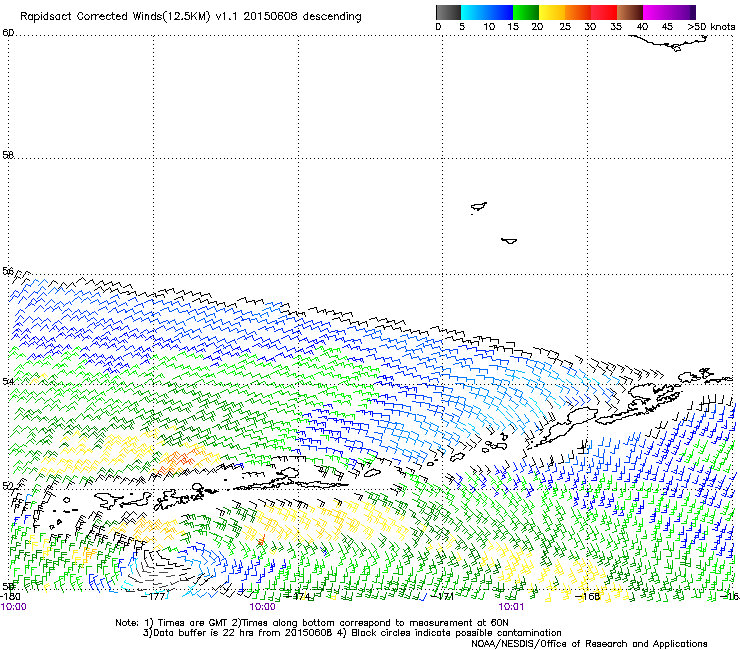Choose the yellow 20-25 knots color segment
740x650 pixels.
(x=552, y=12)
